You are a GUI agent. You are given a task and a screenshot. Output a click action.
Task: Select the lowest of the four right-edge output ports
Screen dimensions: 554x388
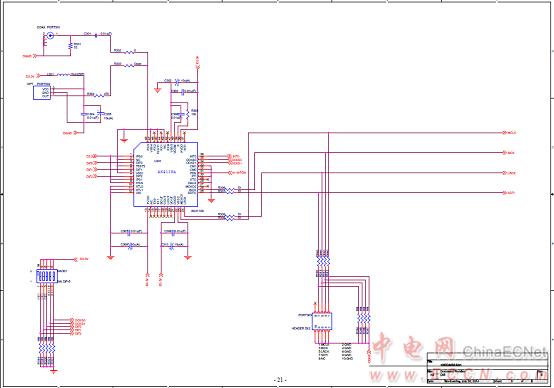tap(508, 193)
